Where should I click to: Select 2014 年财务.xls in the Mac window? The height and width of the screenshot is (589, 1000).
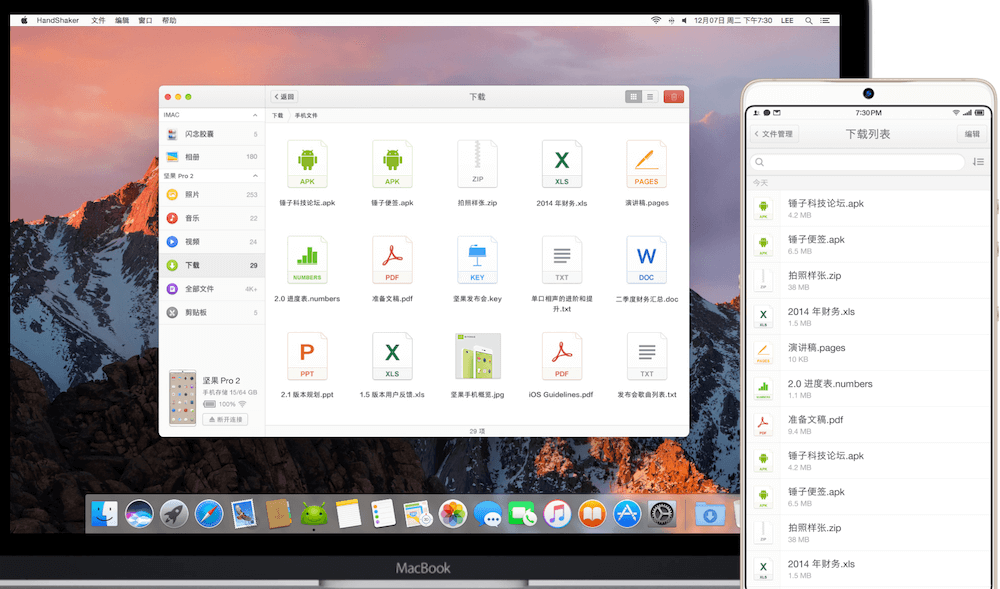click(x=562, y=164)
